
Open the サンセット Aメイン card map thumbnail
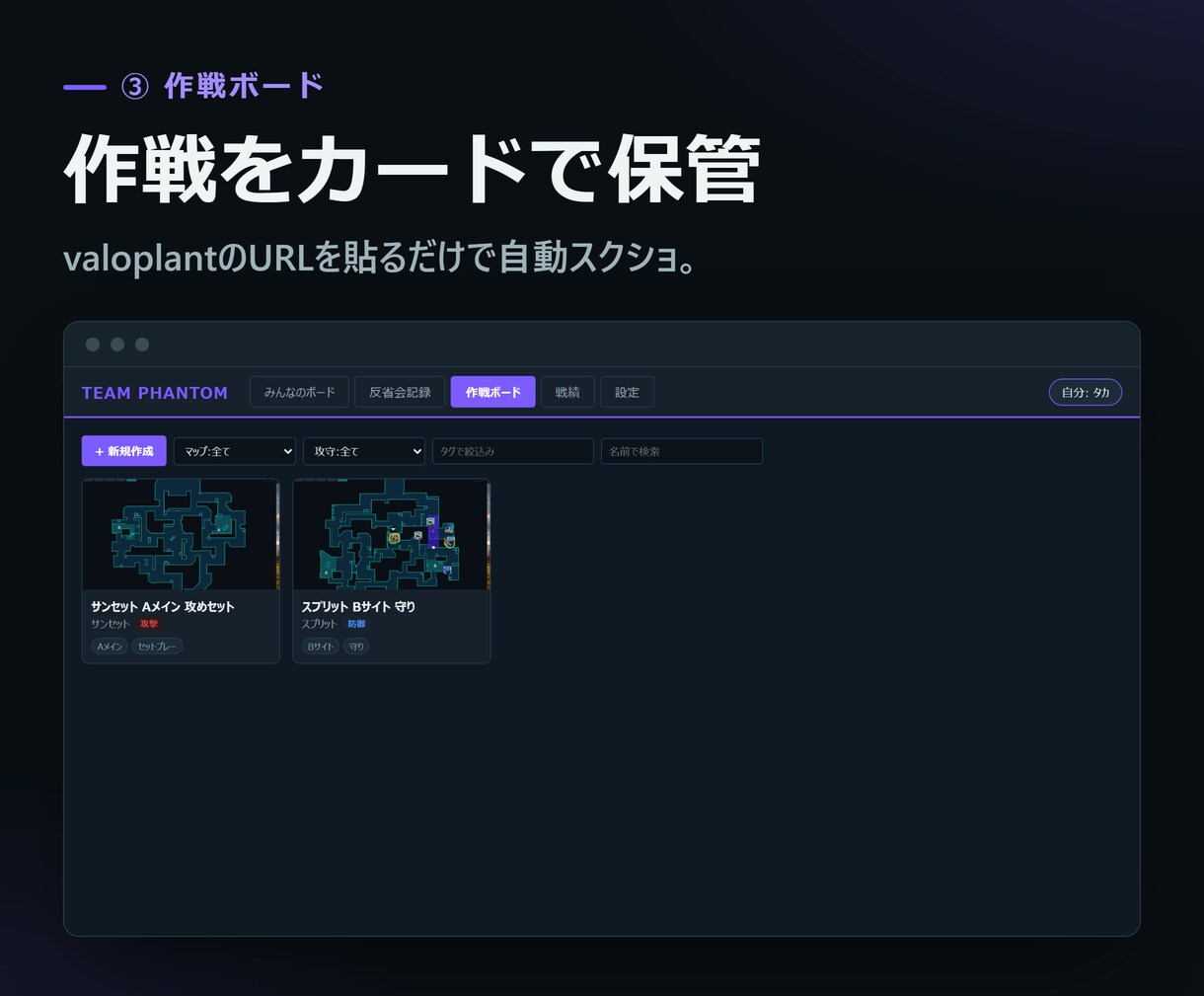181,534
